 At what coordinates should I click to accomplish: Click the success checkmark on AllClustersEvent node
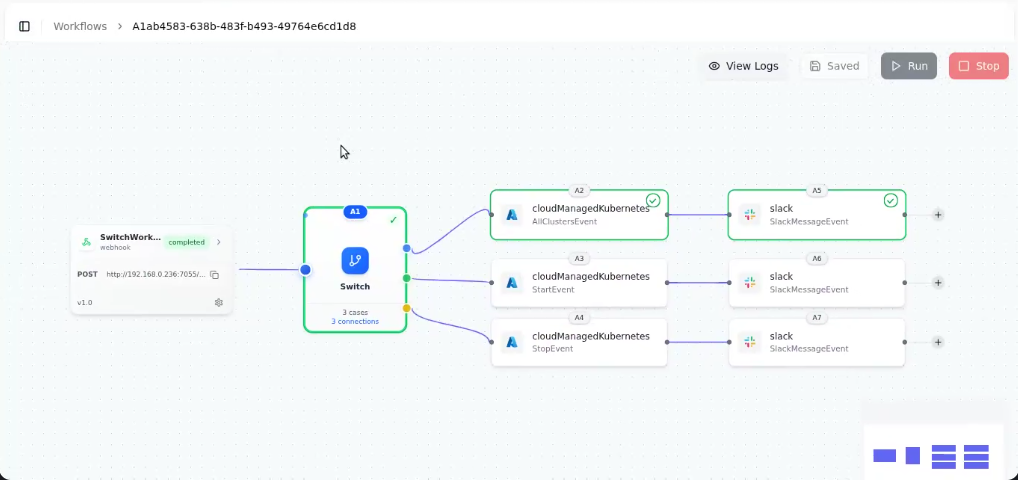(653, 200)
